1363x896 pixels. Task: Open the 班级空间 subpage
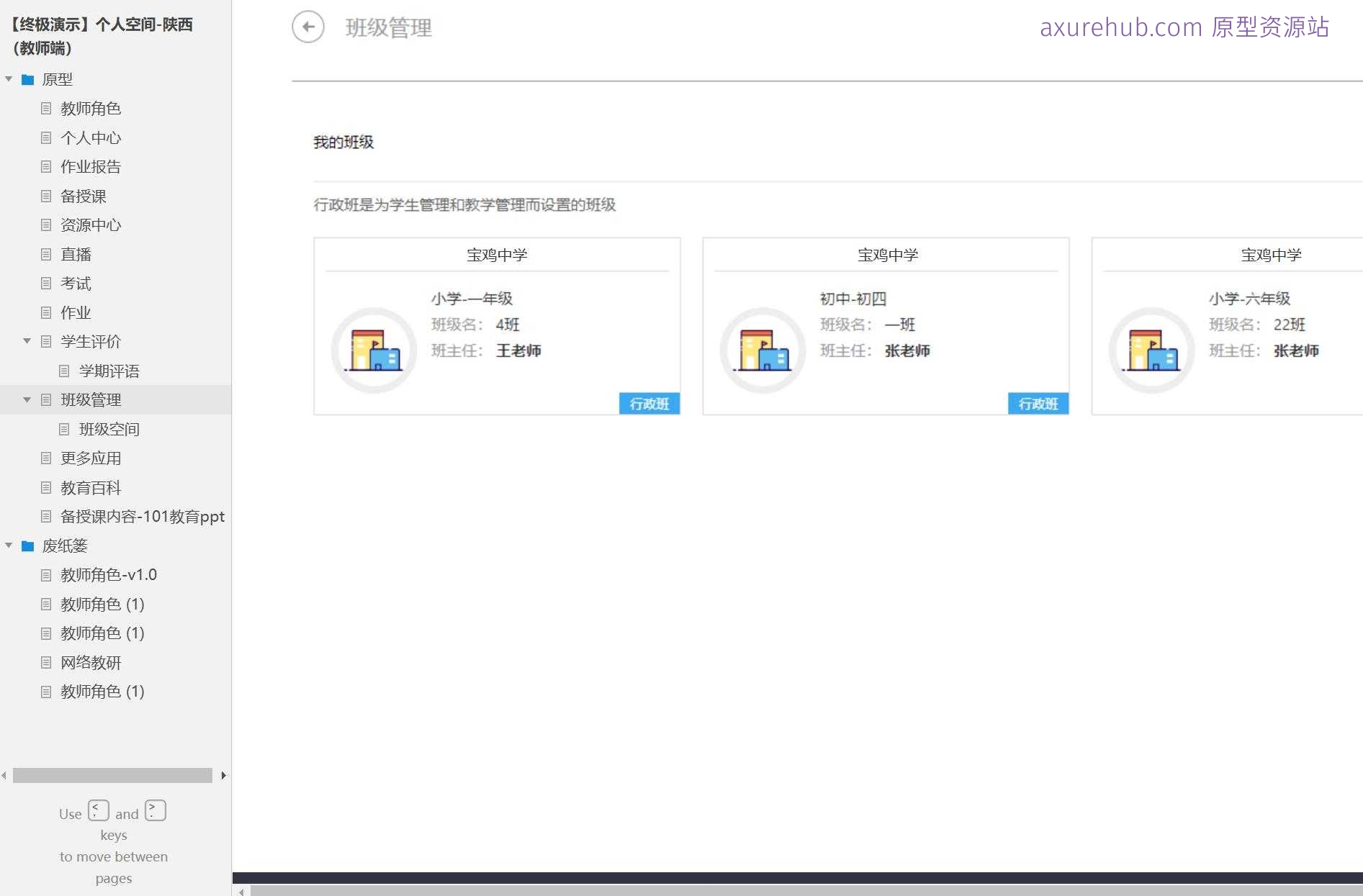[x=109, y=429]
